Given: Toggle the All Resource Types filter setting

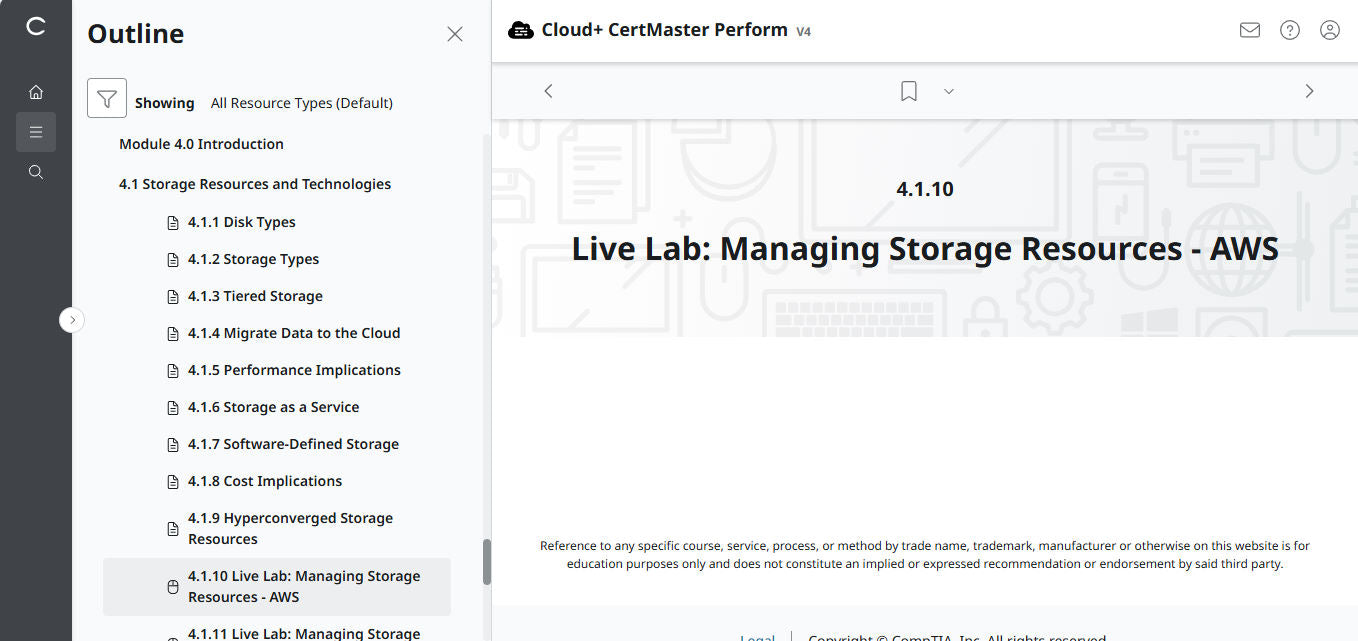Looking at the screenshot, I should pos(301,102).
